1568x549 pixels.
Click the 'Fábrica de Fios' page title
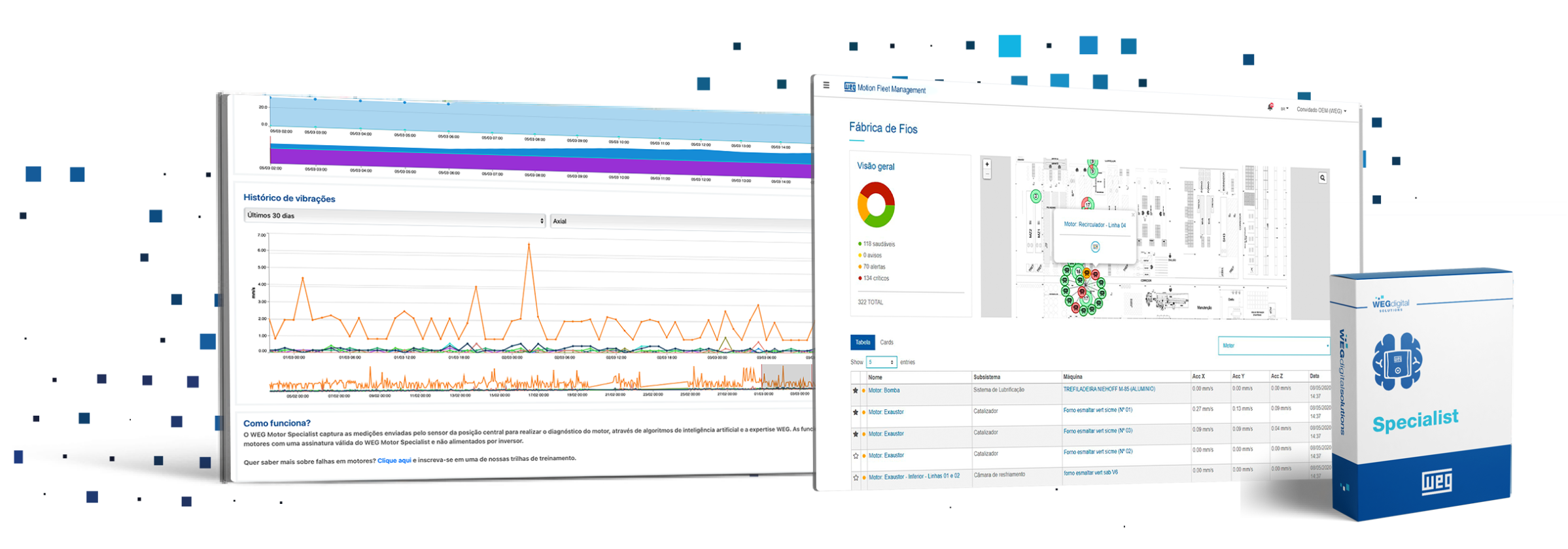[x=883, y=128]
